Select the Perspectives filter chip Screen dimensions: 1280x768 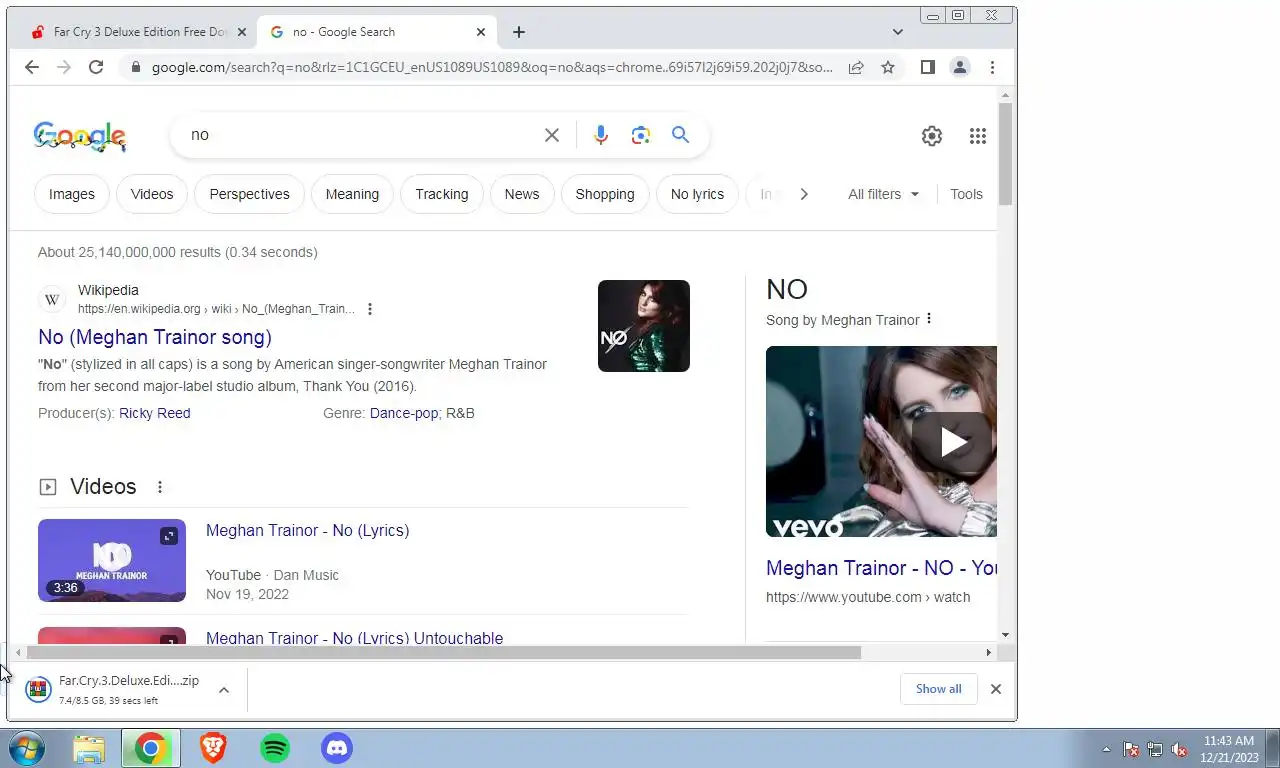coord(249,194)
